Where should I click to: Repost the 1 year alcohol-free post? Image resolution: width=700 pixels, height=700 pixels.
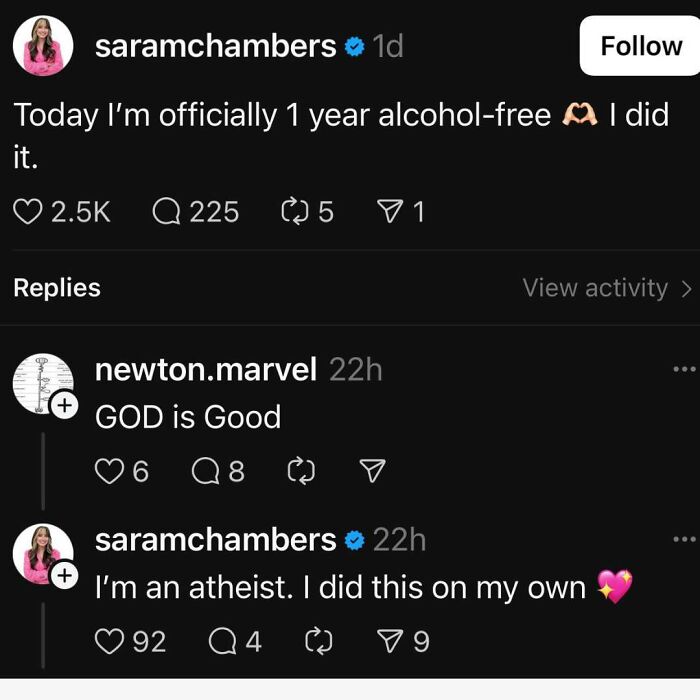coord(295,212)
